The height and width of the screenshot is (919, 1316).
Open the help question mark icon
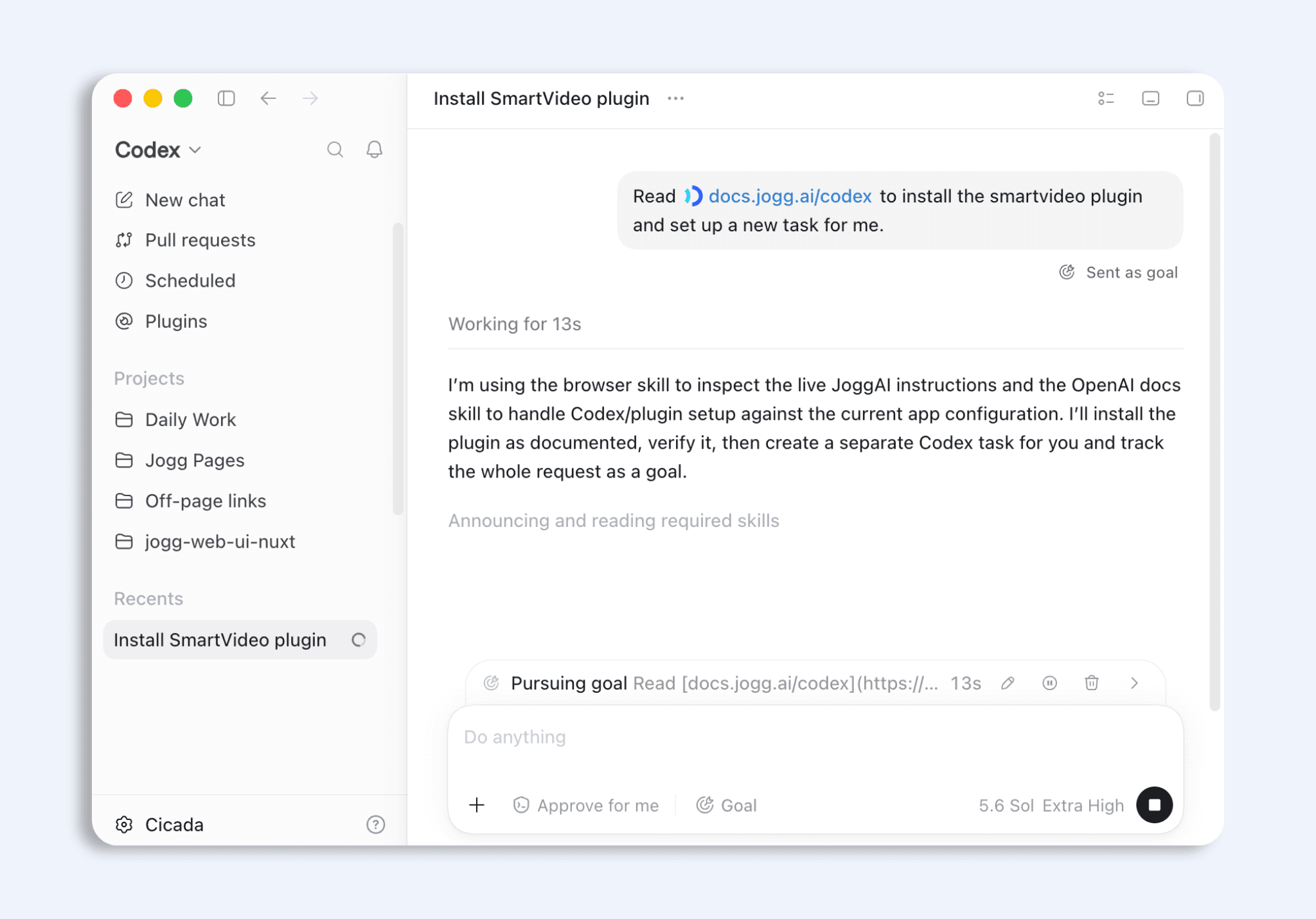tap(375, 825)
